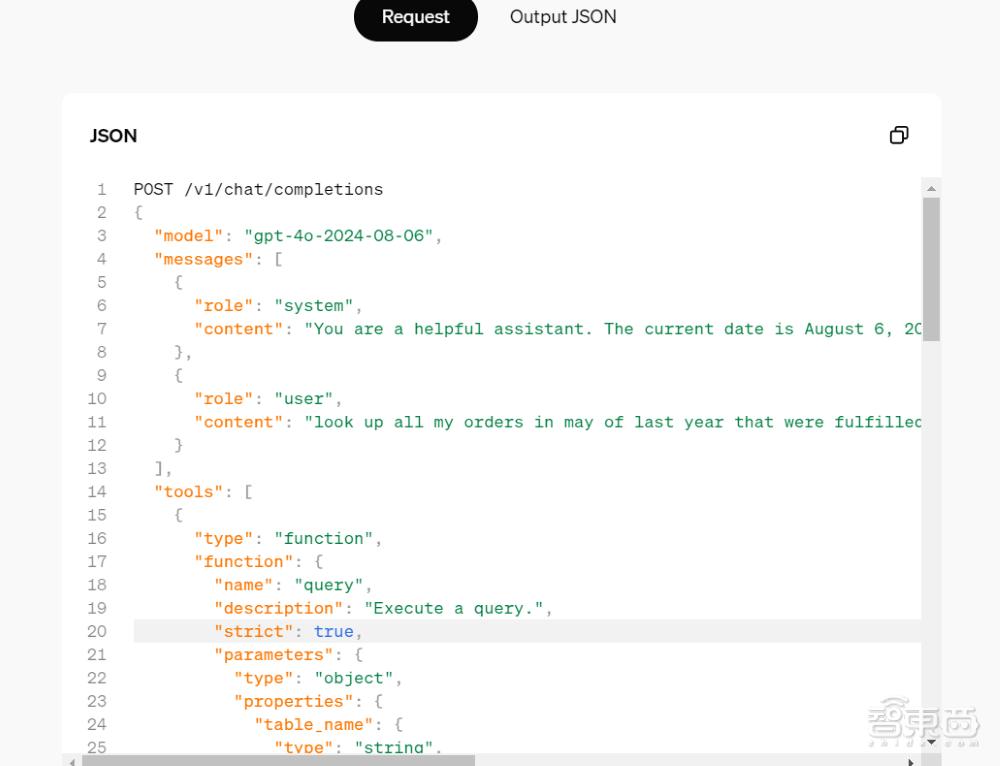Screen dimensions: 1000x766
Task: Click the vertical scrollbar down arrow
Action: (x=931, y=742)
